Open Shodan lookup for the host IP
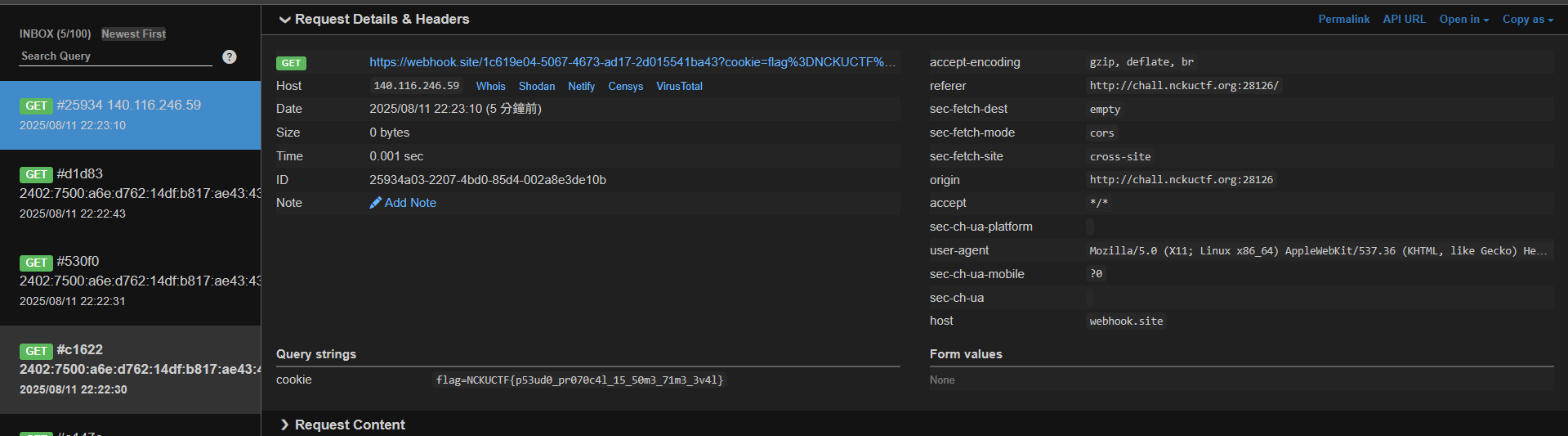The width and height of the screenshot is (1568, 436). [x=536, y=86]
